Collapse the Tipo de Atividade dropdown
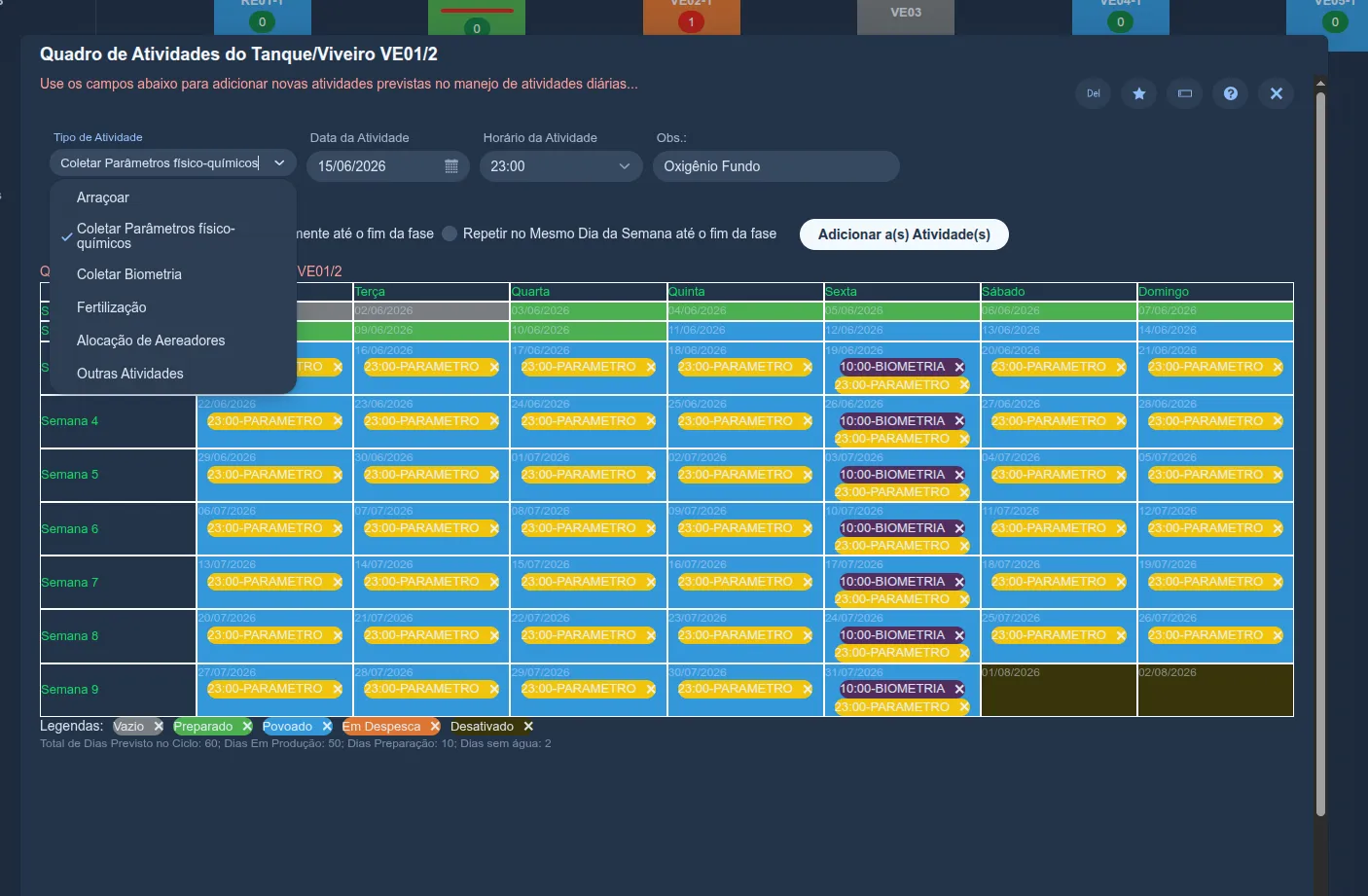The image size is (1368, 896). click(278, 162)
